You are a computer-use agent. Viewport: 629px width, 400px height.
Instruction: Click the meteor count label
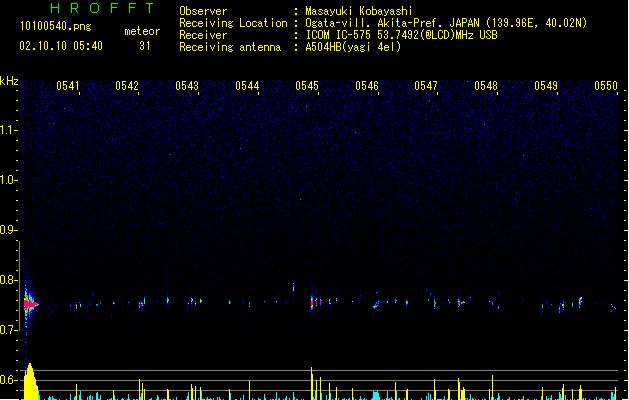(x=142, y=31)
